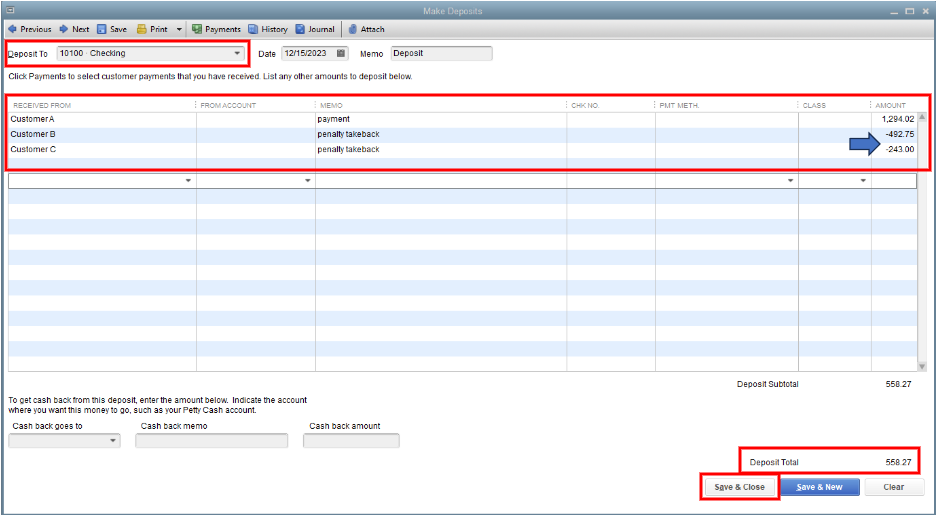This screenshot has height=516, width=936.
Task: Click the amount -492.75
Action: point(900,134)
